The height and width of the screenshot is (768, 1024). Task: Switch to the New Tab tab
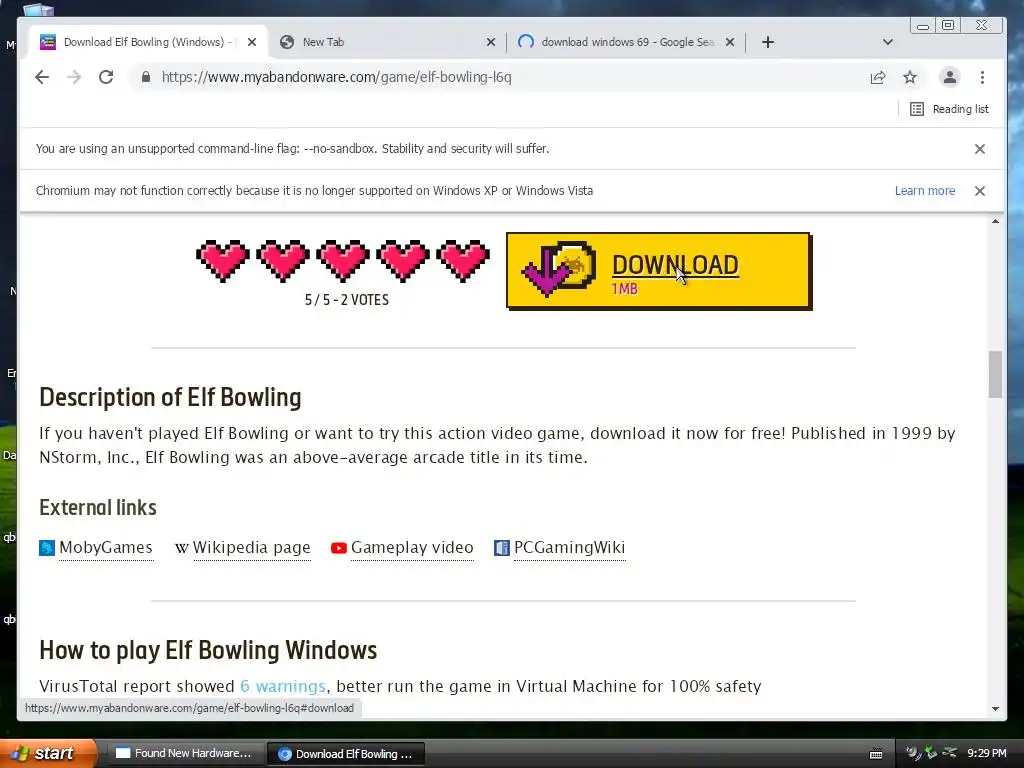click(388, 42)
